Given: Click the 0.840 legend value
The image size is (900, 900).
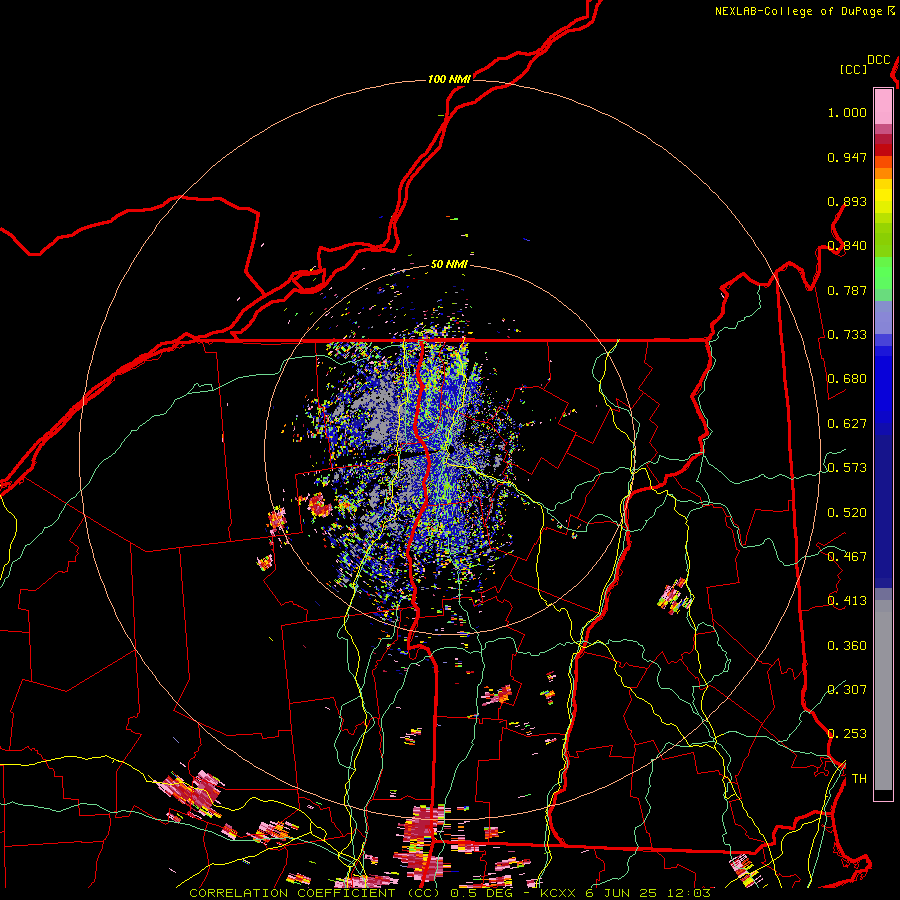Looking at the screenshot, I should (x=847, y=246).
